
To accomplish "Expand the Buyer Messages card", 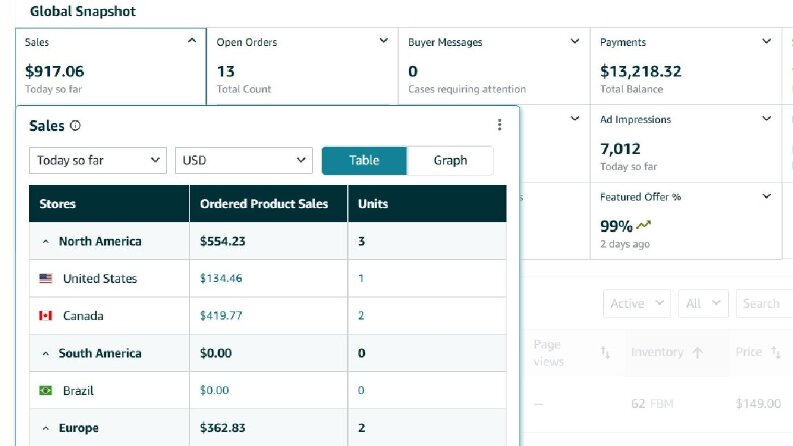I will click(x=575, y=41).
